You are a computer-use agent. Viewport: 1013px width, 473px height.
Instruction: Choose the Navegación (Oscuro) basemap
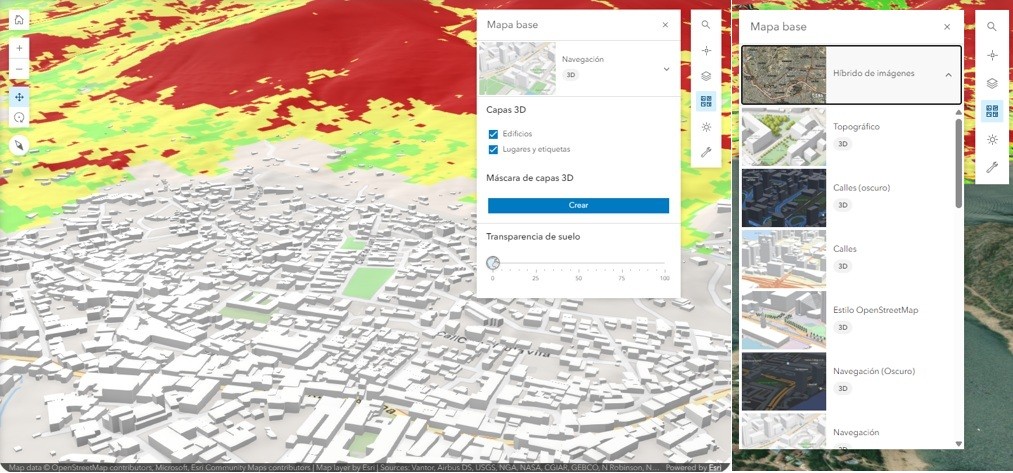[848, 380]
